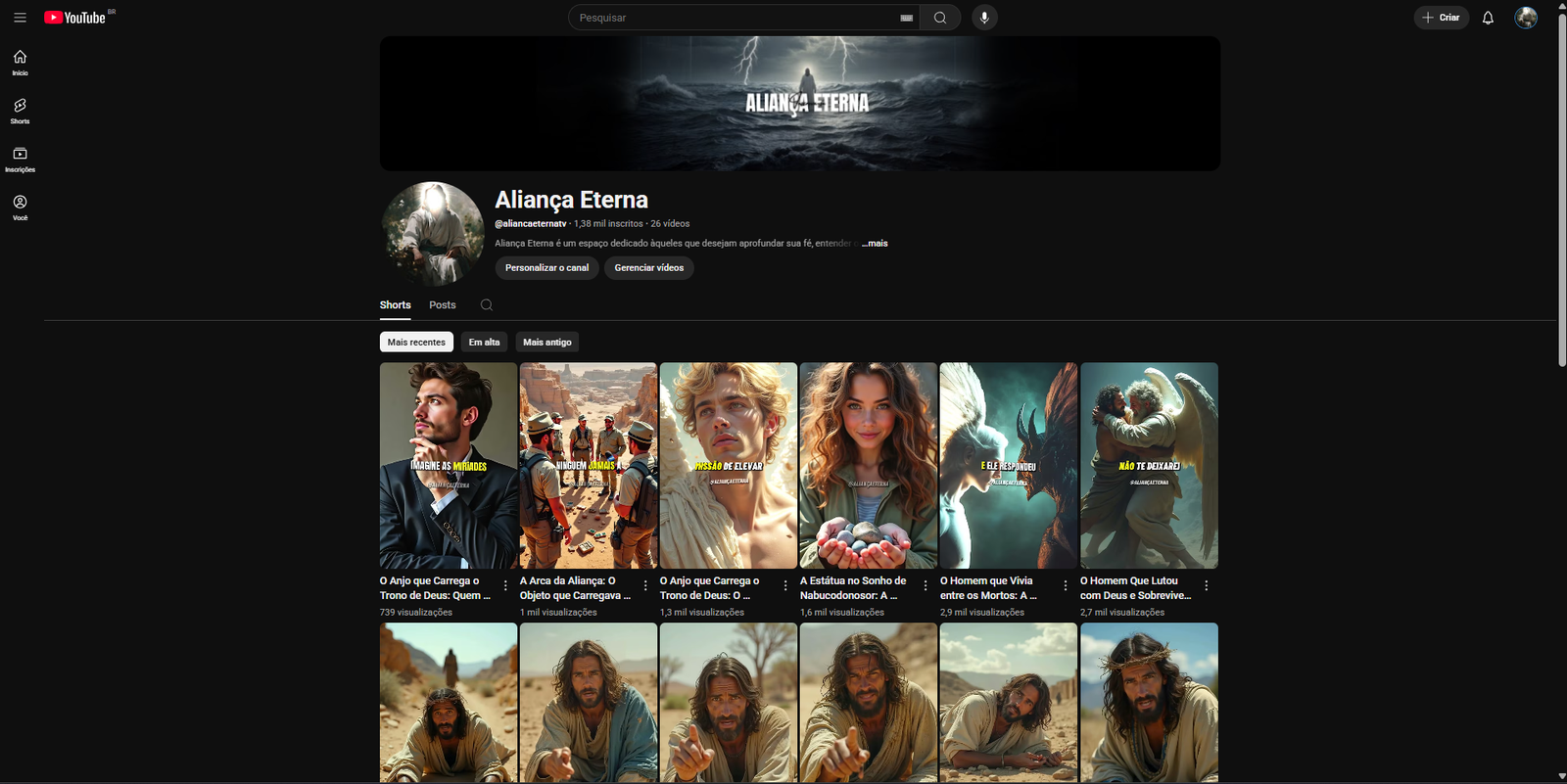Switch to the Shorts tab
Screen dimensions: 1567x784
point(396,305)
